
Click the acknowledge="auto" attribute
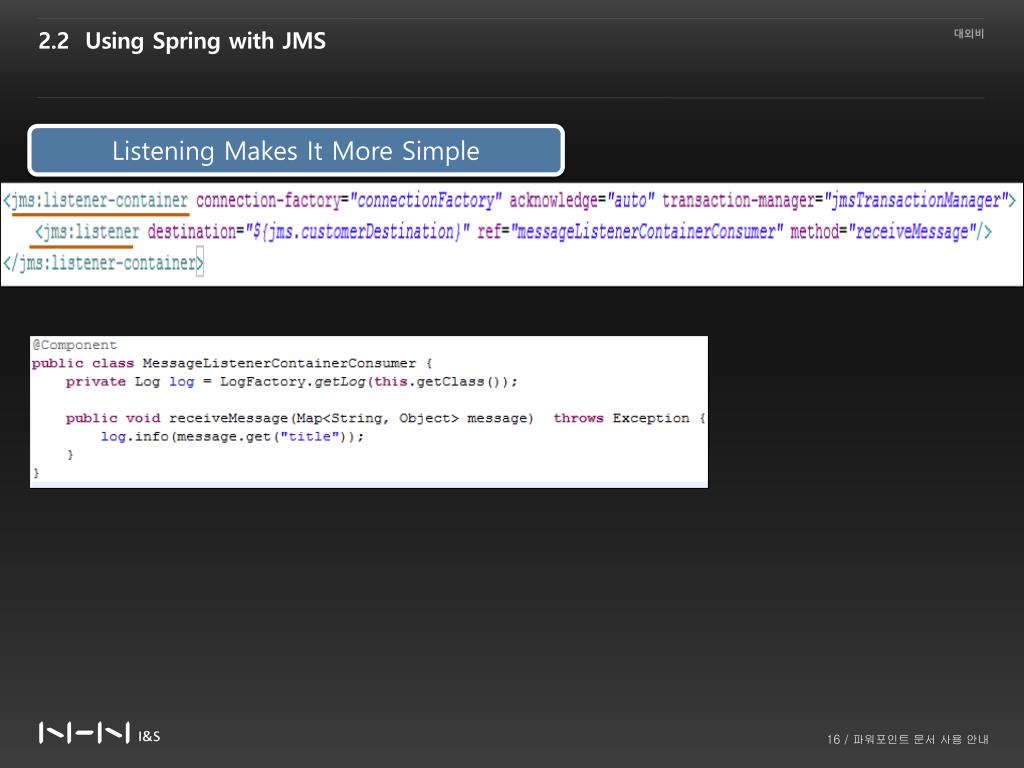[582, 200]
